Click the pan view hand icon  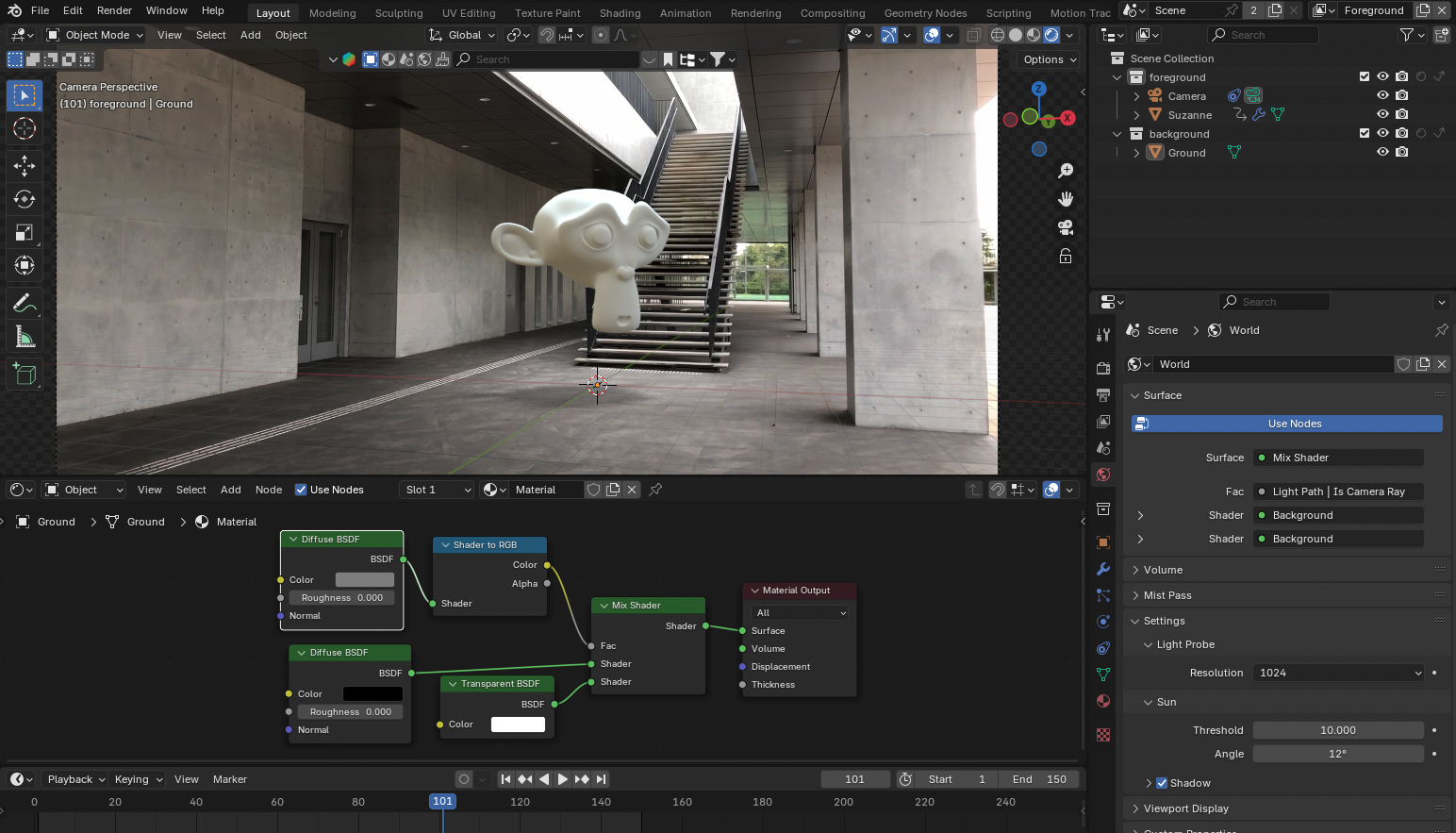(x=1066, y=199)
